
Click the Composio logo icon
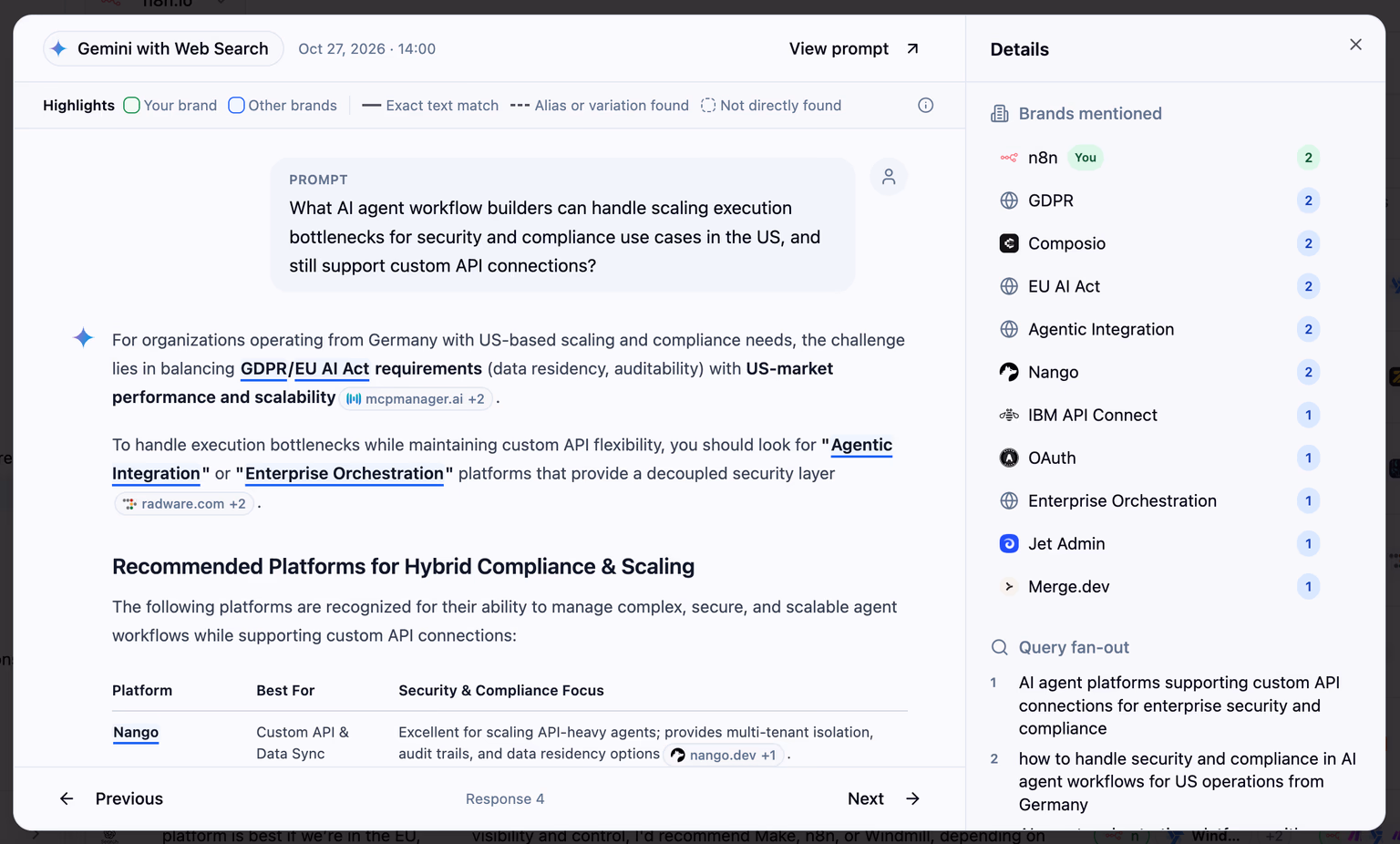tap(1009, 243)
